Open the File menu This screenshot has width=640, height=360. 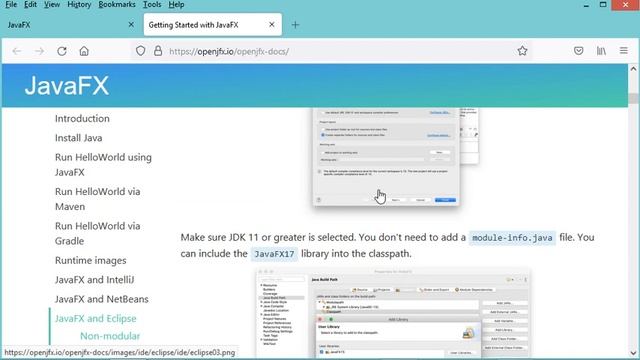(11, 4)
